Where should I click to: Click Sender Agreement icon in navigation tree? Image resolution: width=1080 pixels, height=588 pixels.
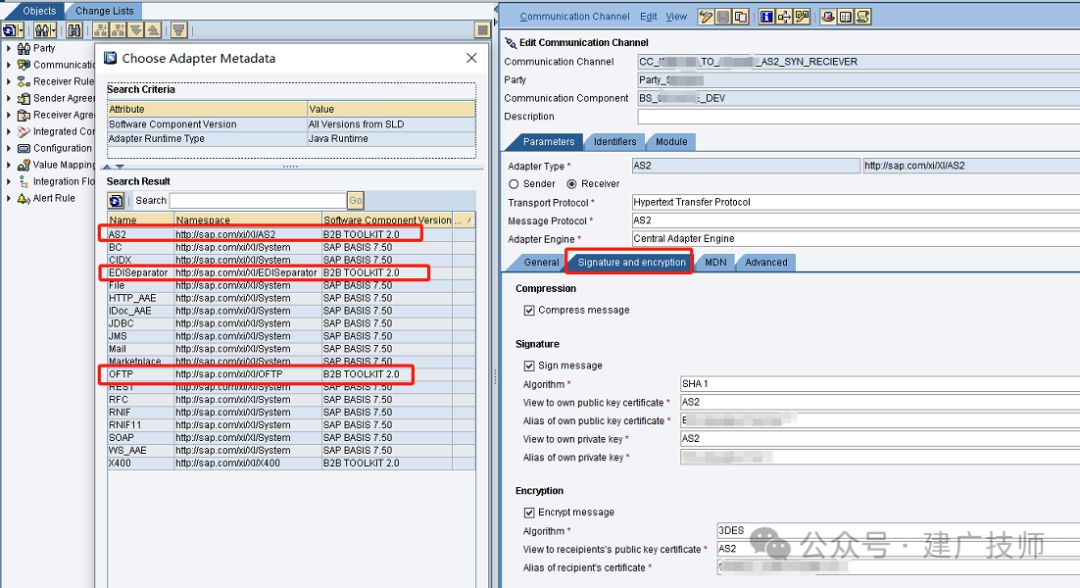click(23, 98)
